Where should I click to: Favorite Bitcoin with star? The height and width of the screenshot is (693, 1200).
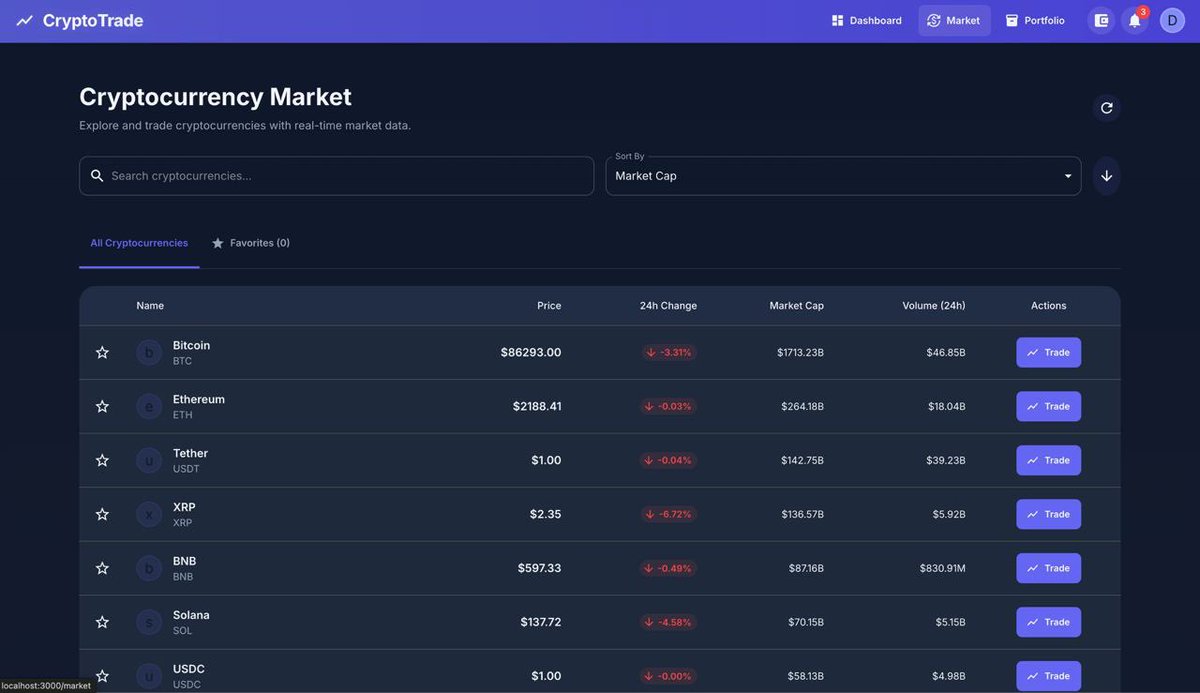pos(102,352)
